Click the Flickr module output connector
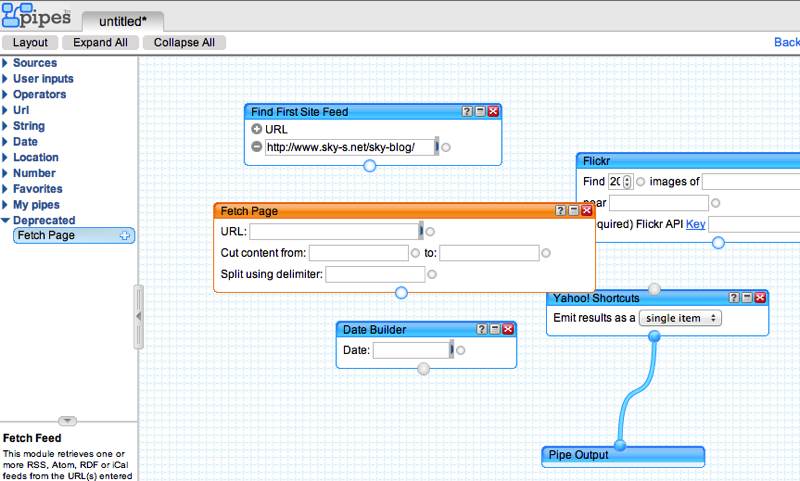This screenshot has width=800, height=481. pyautogui.click(x=718, y=242)
